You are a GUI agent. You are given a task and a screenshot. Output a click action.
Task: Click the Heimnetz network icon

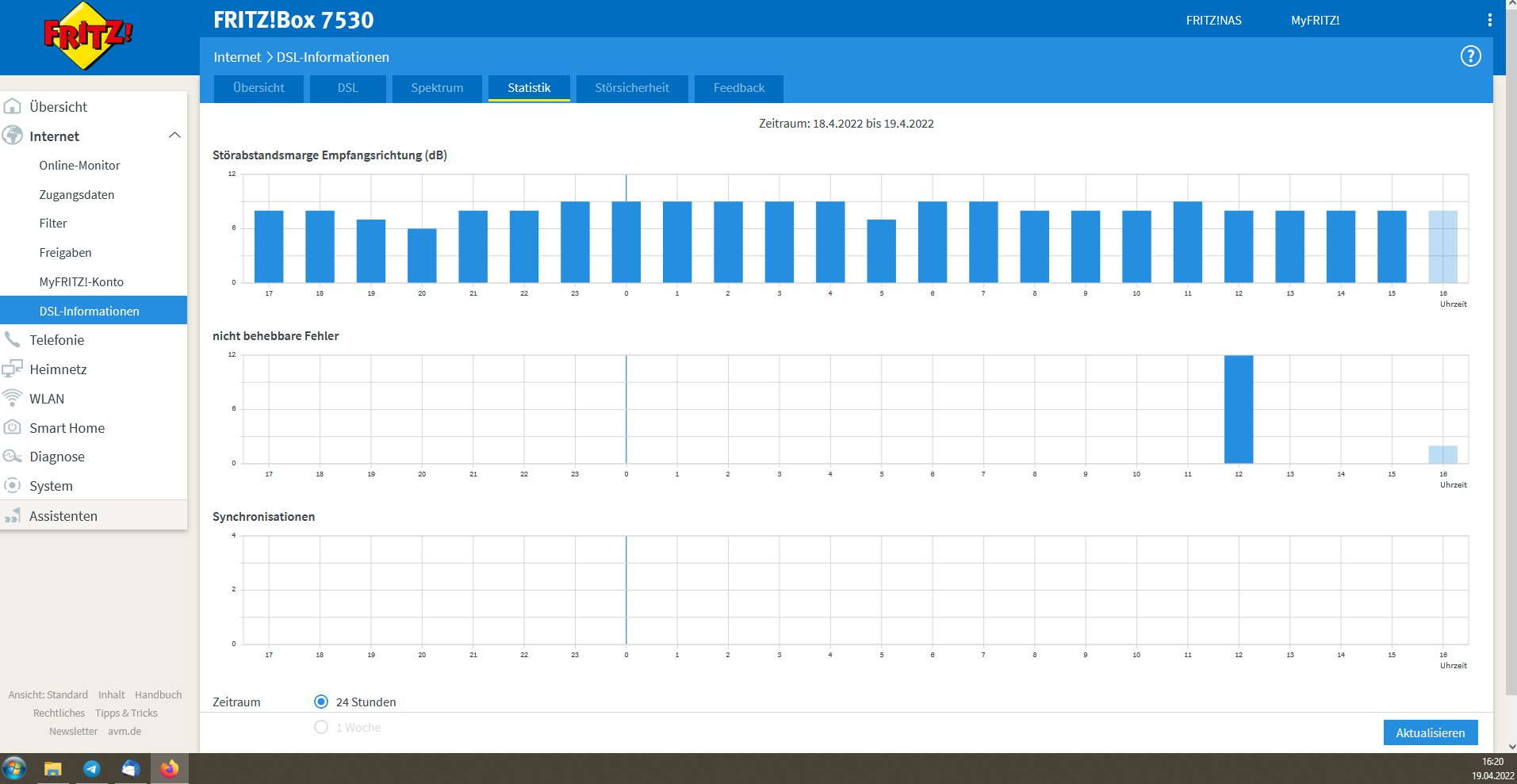pyautogui.click(x=13, y=369)
